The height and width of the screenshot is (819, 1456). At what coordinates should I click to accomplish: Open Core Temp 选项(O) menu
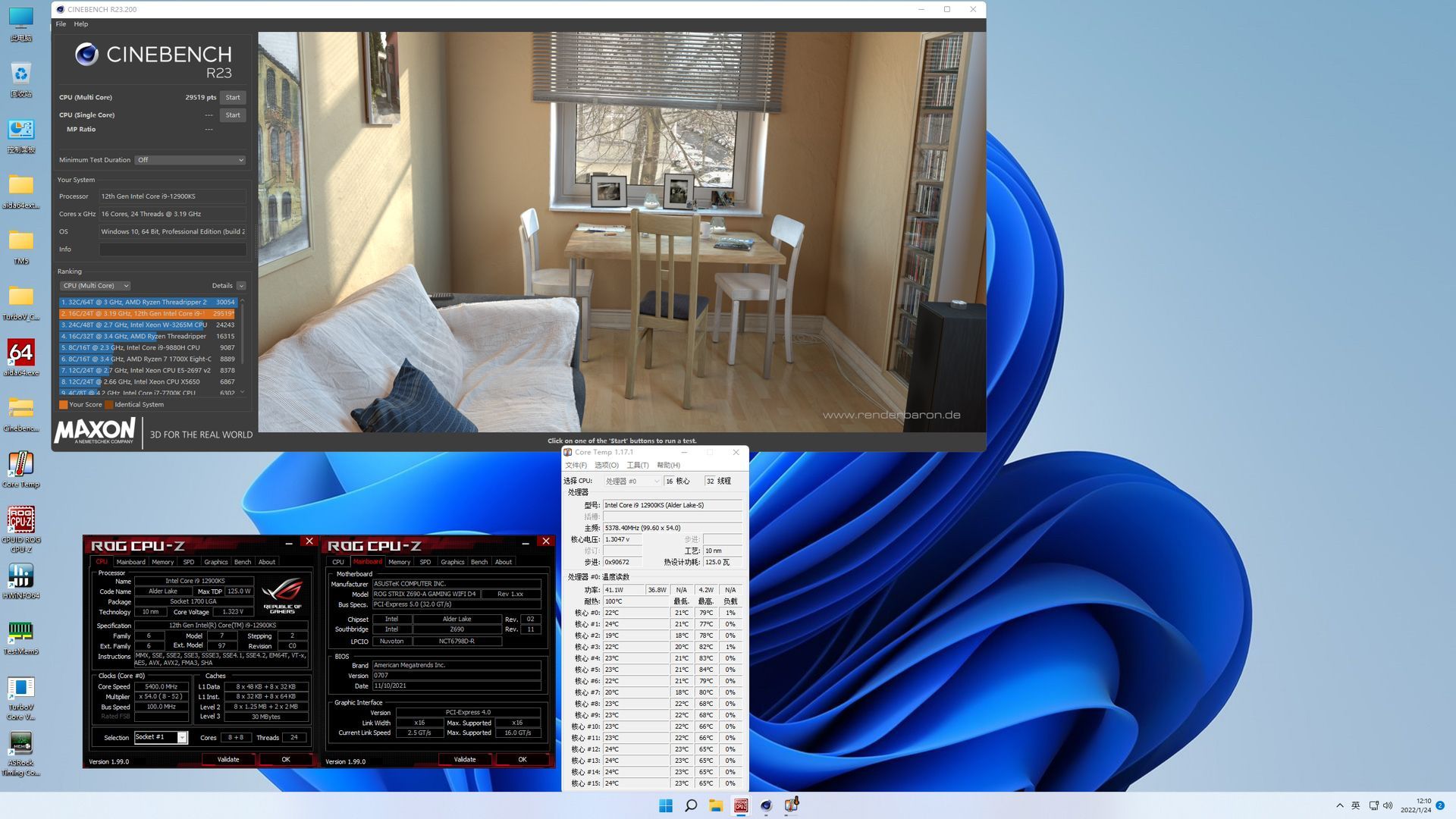607,465
